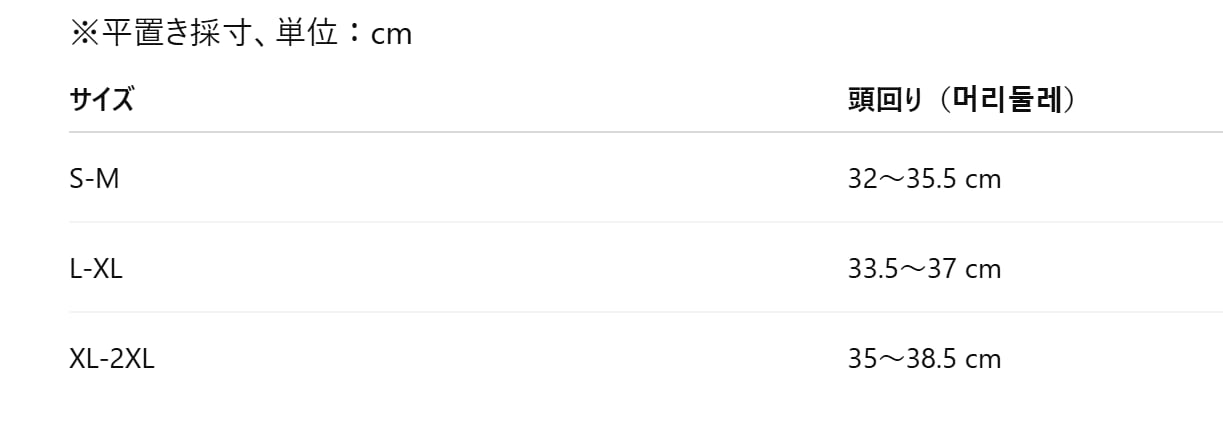Click the "※" mark starting the note
Screen dimensions: 1223x424
coord(81,34)
